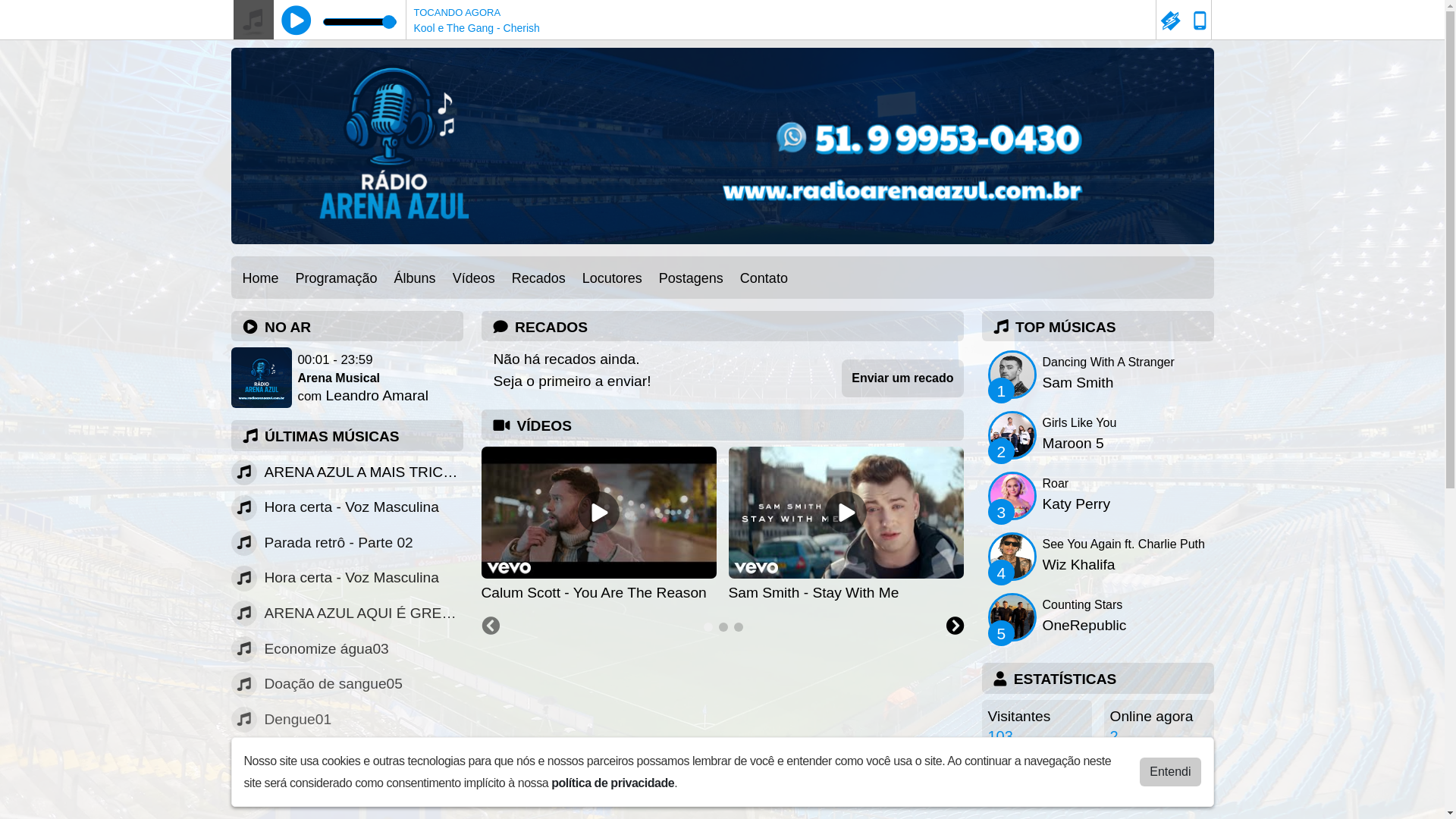Click music icon beside second Hora certa entry
The width and height of the screenshot is (1456, 819).
click(244, 579)
